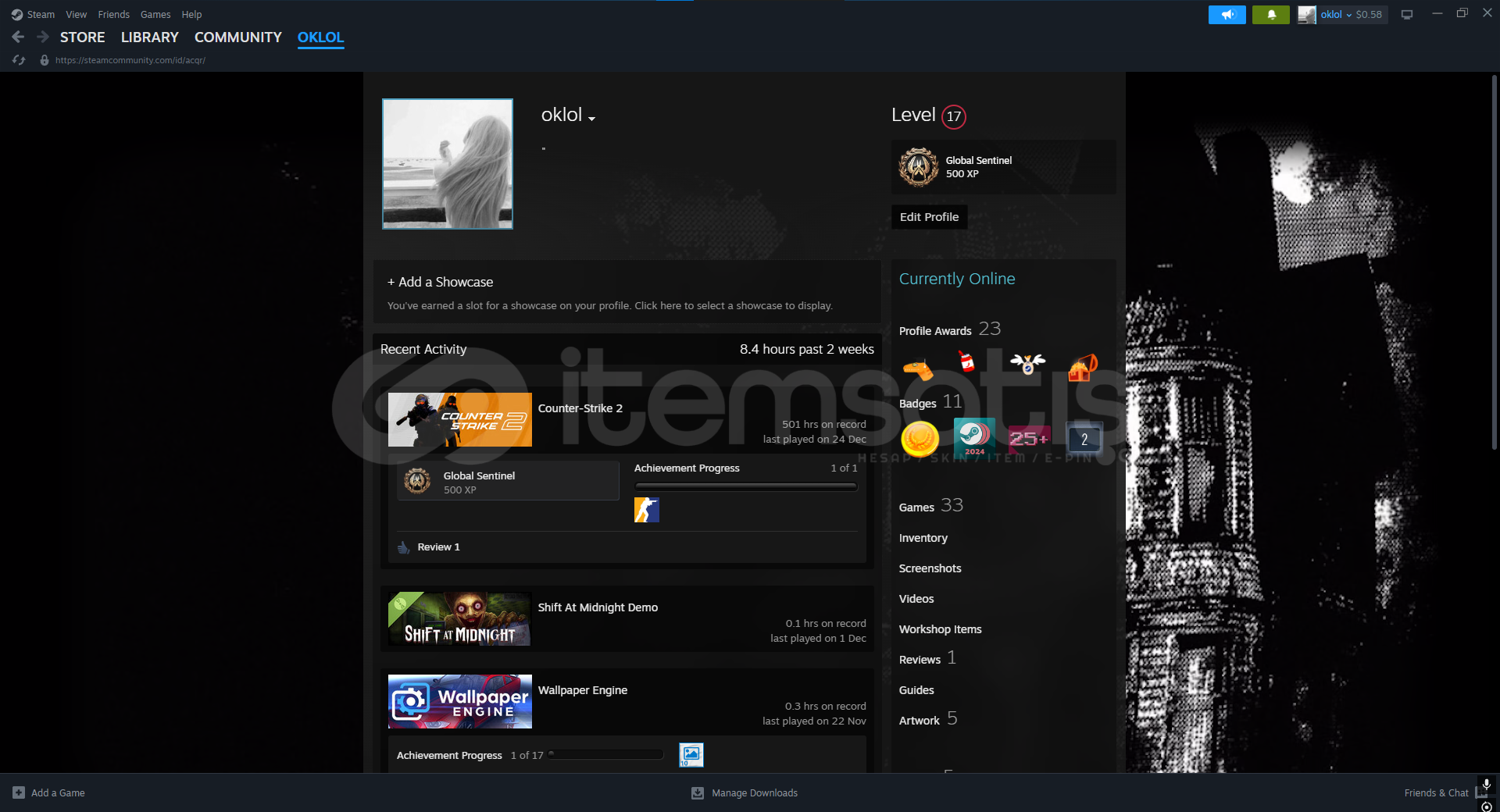The image size is (1500, 812).
Task: Click the Shift At Midnight banner image
Action: (460, 619)
